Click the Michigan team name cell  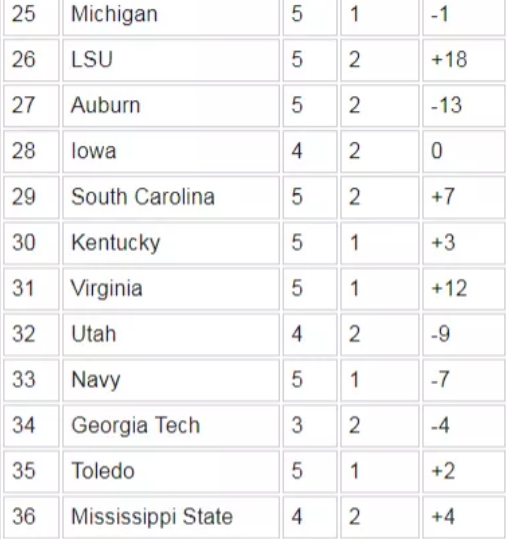click(x=171, y=15)
